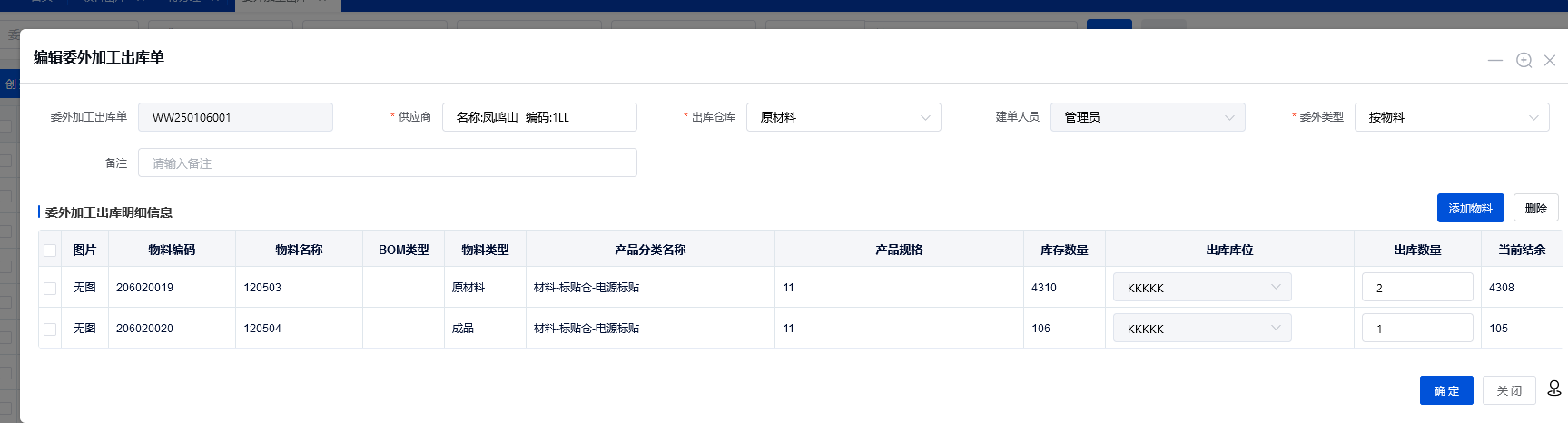Expand the 委外类型 dropdown showing 按物料
The width and height of the screenshot is (1568, 423).
point(1451,117)
